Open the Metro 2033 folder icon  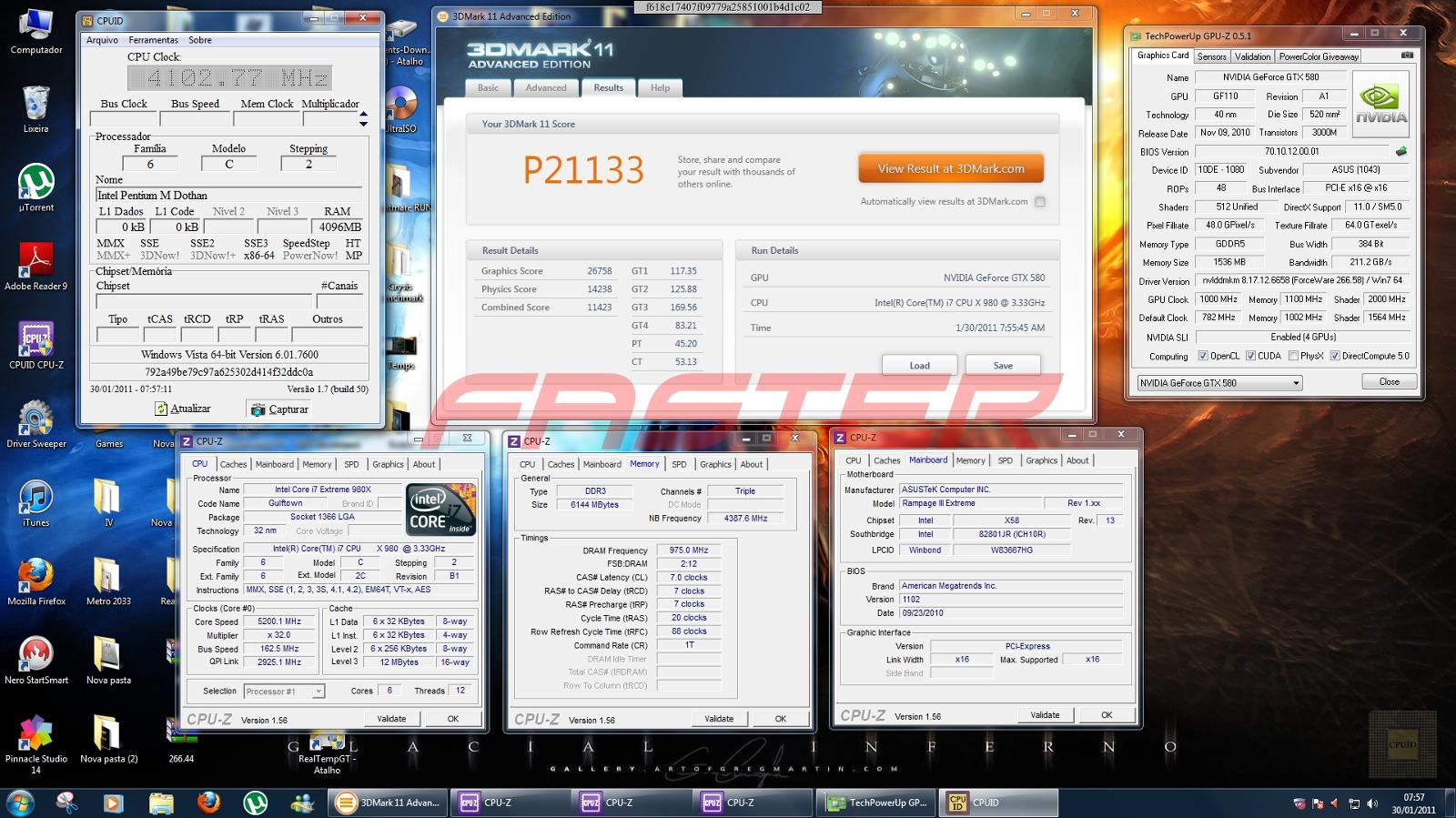(108, 581)
